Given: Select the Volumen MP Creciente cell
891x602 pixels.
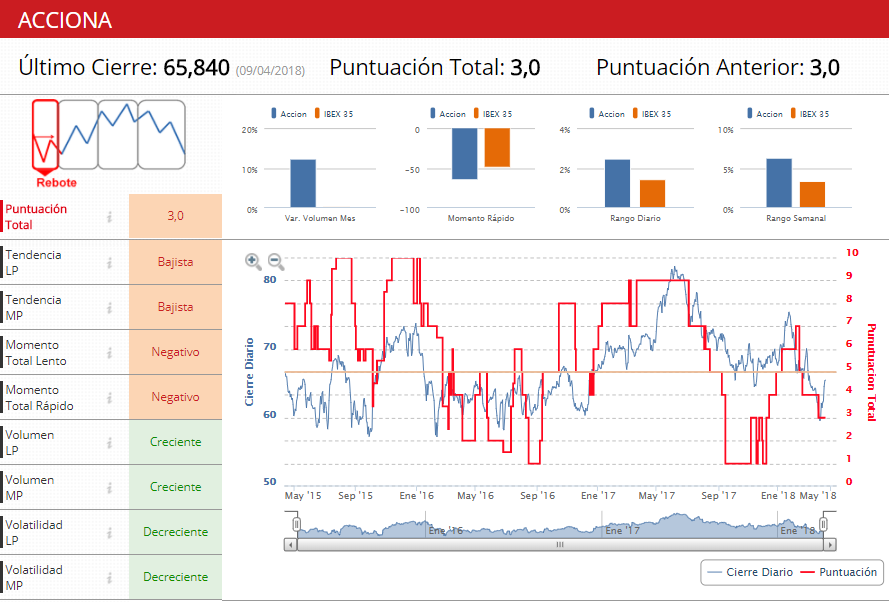Looking at the screenshot, I should click(176, 487).
